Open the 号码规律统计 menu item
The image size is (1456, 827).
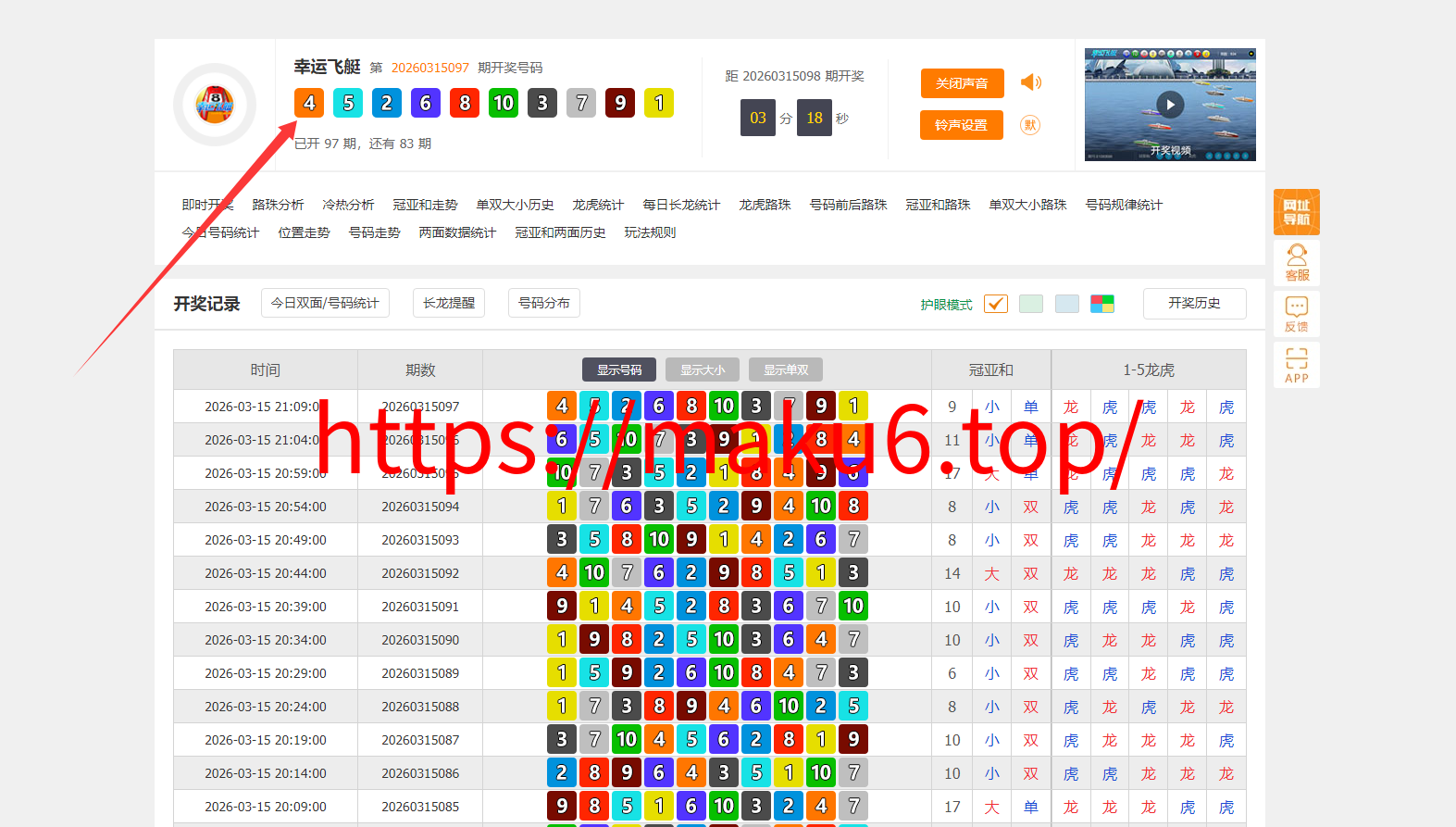click(x=1124, y=205)
